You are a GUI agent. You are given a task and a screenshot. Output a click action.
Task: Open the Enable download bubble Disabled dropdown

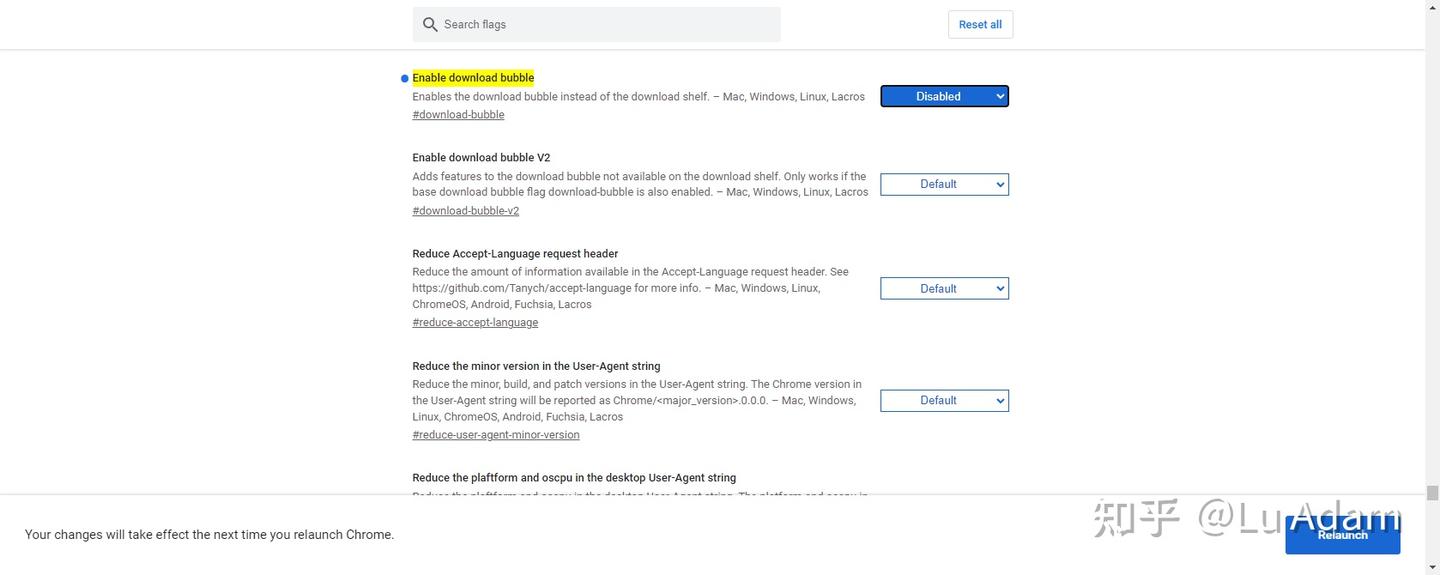click(x=944, y=96)
